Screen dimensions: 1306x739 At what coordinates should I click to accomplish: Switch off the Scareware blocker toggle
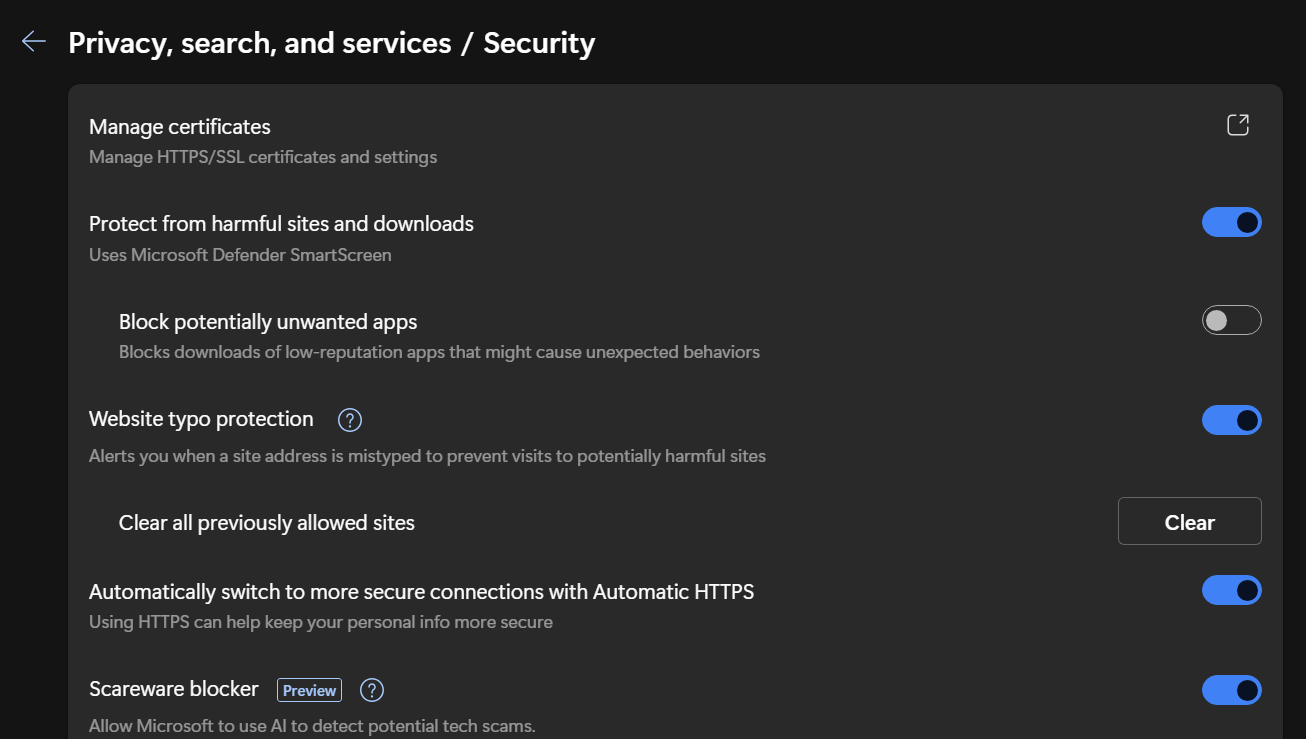[1231, 690]
